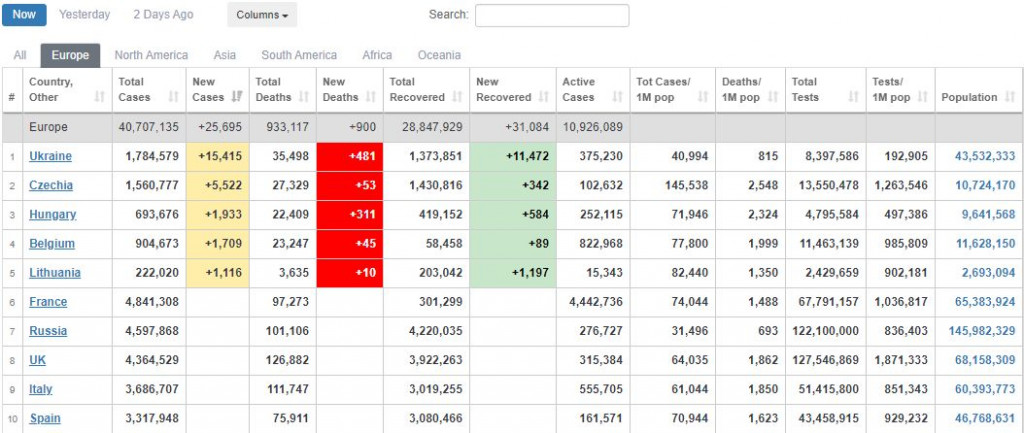Screen dimensions: 1024x433
Task: Select the 2 Days Ago view
Action: tap(163, 15)
